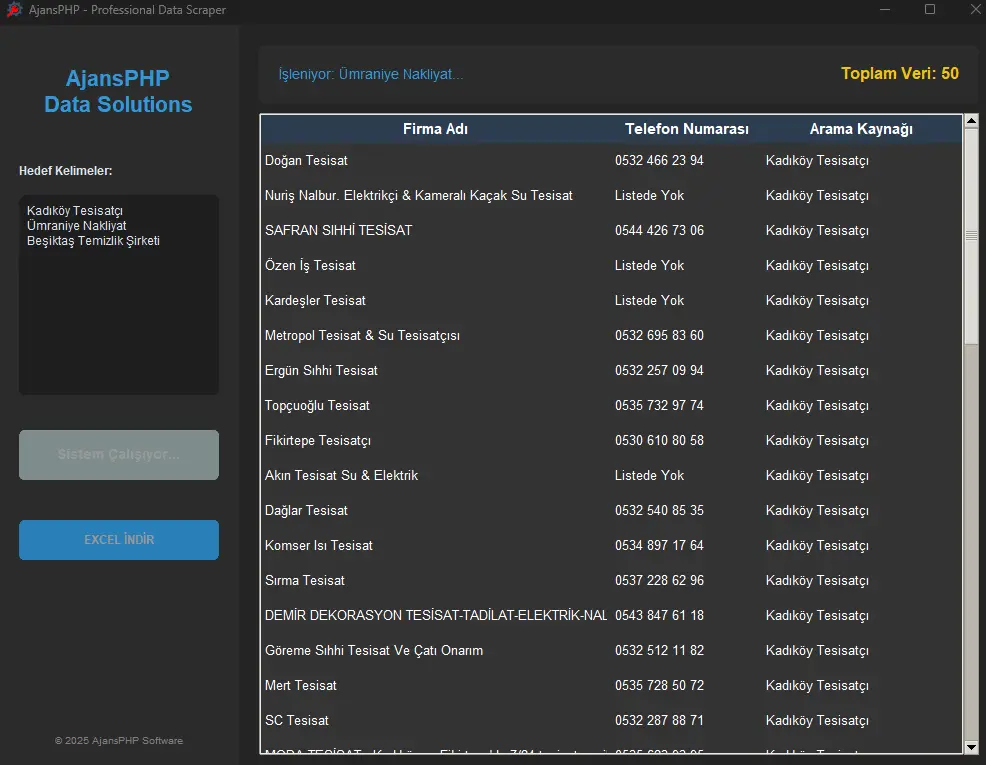Maximize the AjansPHP window
The height and width of the screenshot is (765, 986).
[x=930, y=10]
